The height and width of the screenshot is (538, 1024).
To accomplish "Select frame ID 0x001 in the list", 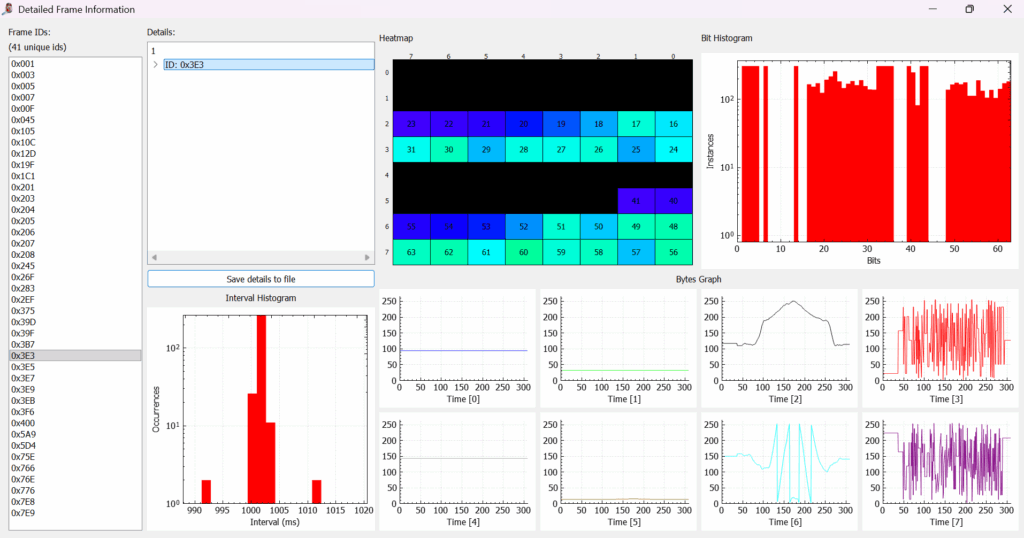I will [x=22, y=63].
